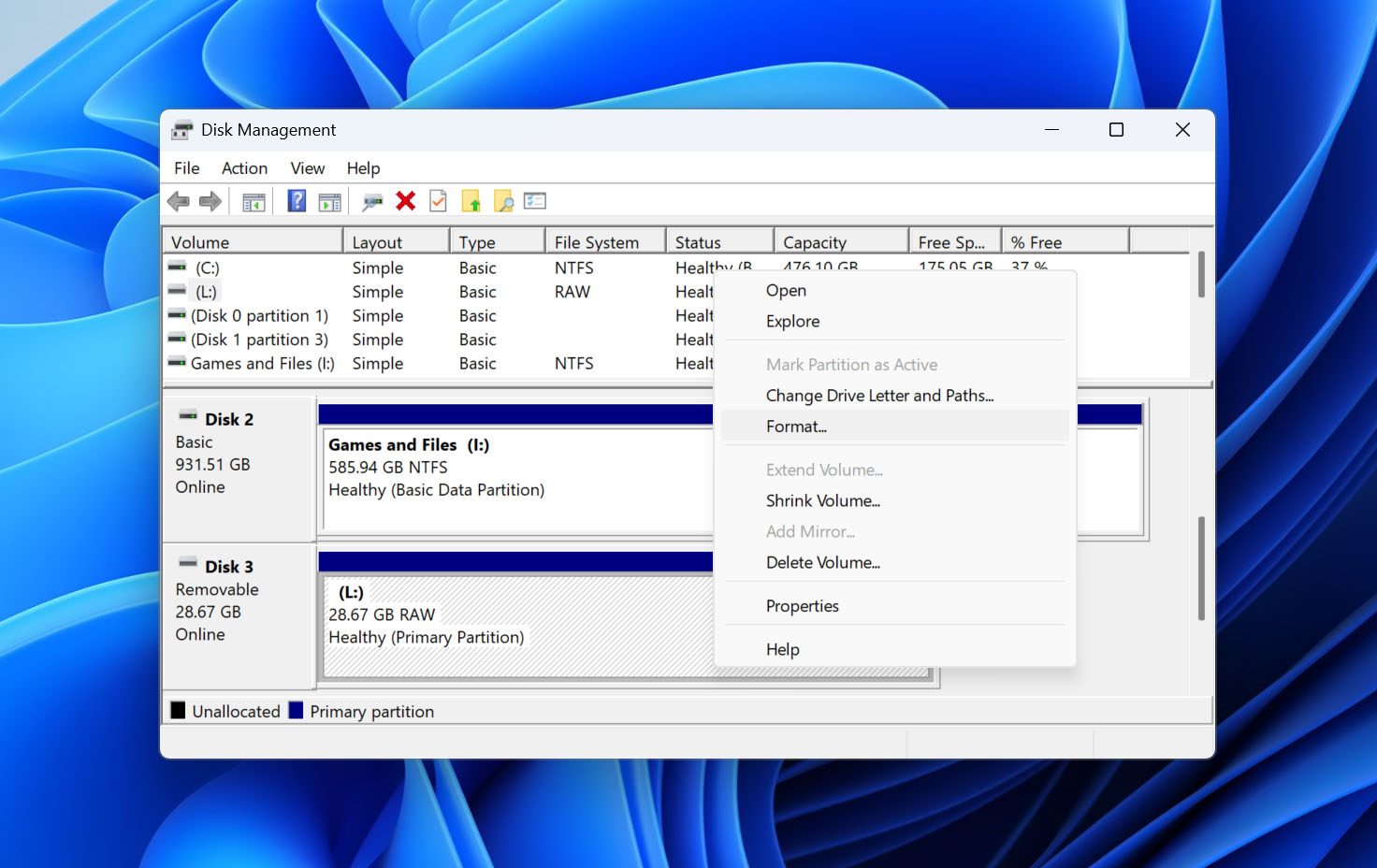Click the Disk 2 label panel
1377x868 pixels.
239,469
